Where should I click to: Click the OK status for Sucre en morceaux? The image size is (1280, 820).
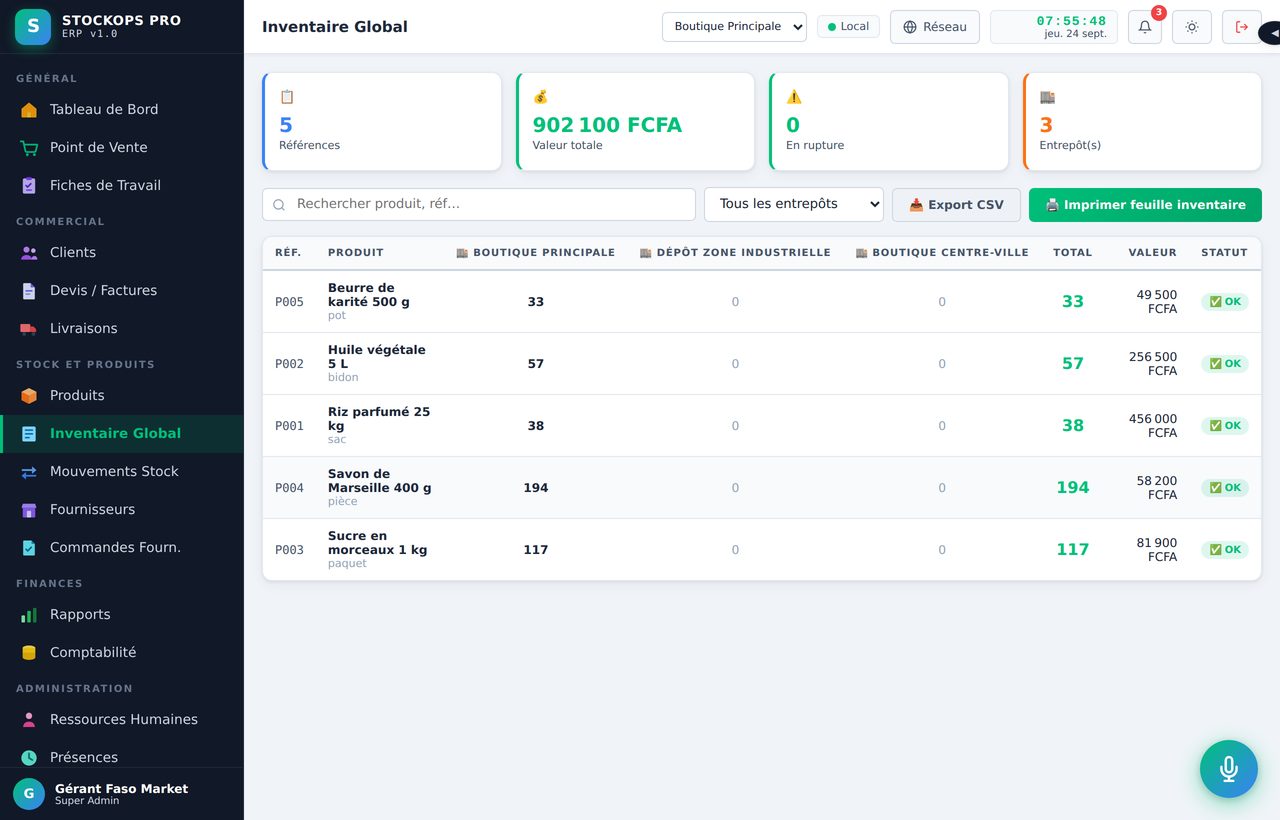pyautogui.click(x=1225, y=550)
